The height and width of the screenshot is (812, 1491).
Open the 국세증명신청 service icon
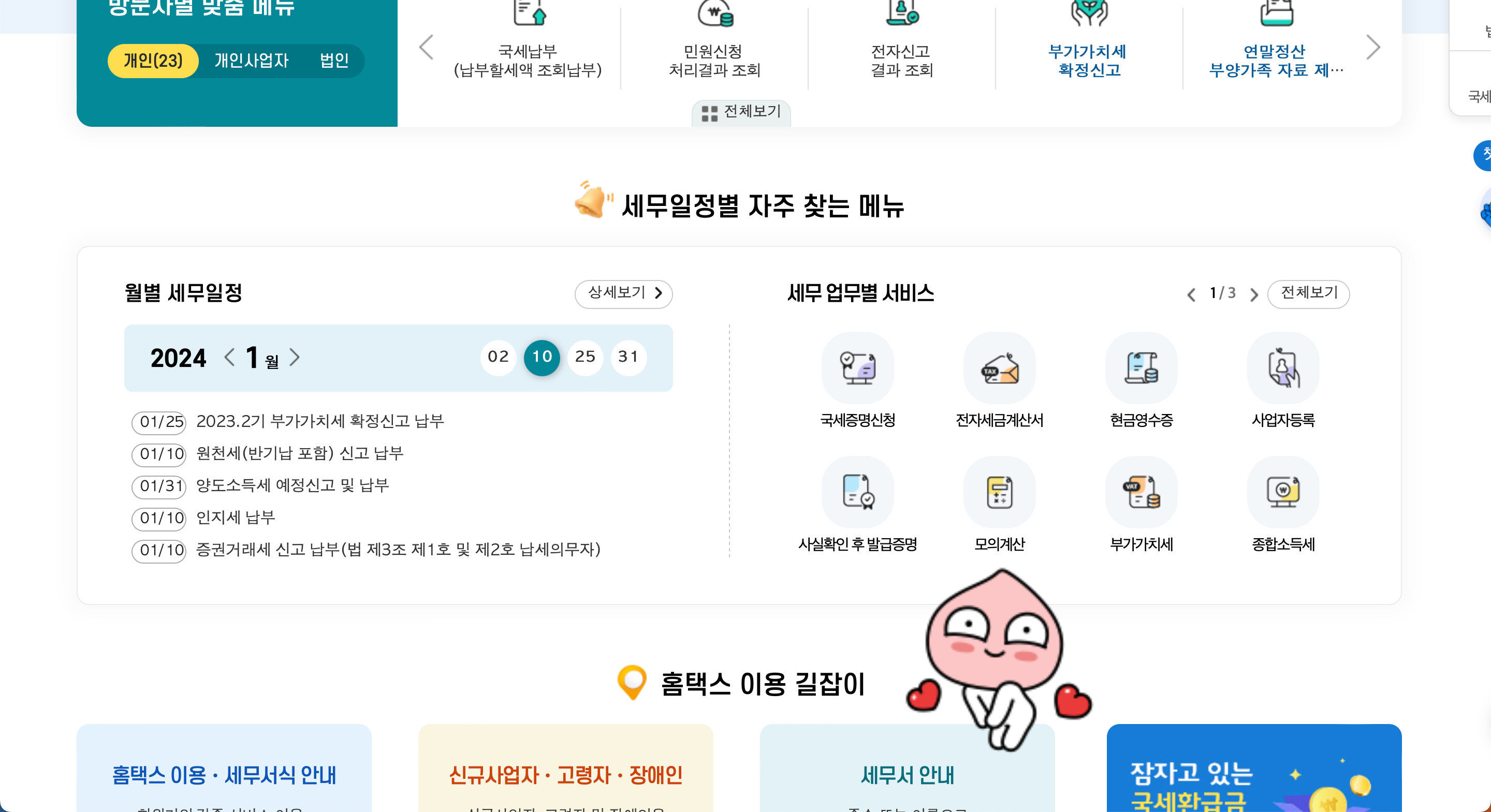[857, 368]
